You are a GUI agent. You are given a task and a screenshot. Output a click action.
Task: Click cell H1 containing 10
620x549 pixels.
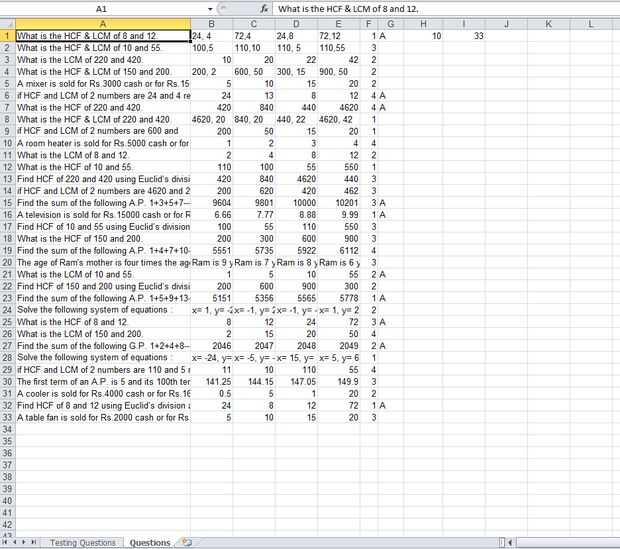pyautogui.click(x=423, y=36)
